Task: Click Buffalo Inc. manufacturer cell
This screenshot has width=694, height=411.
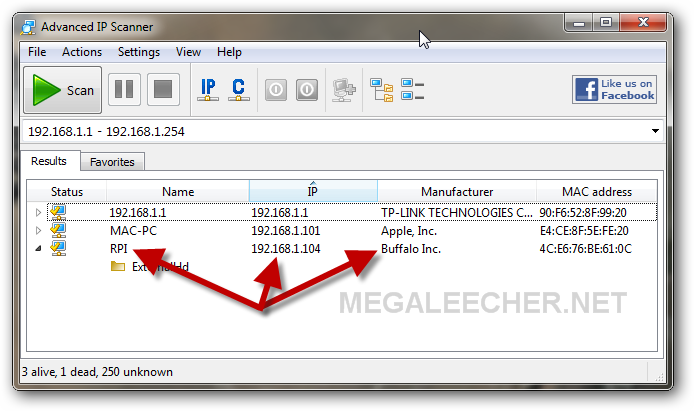Action: (411, 249)
